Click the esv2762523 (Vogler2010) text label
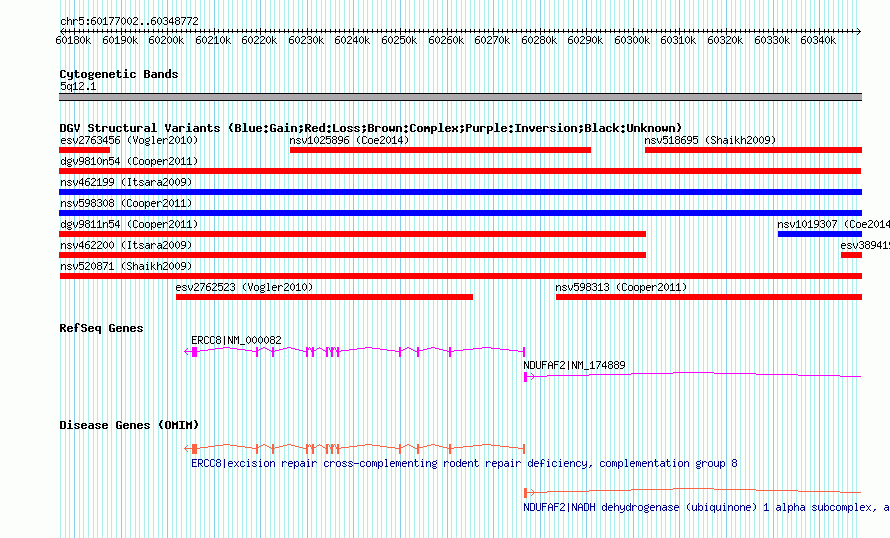This screenshot has height=538, width=890. [x=244, y=287]
